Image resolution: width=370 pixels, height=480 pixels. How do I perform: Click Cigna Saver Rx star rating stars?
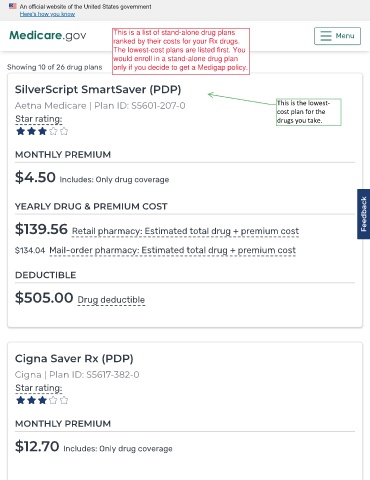42,400
